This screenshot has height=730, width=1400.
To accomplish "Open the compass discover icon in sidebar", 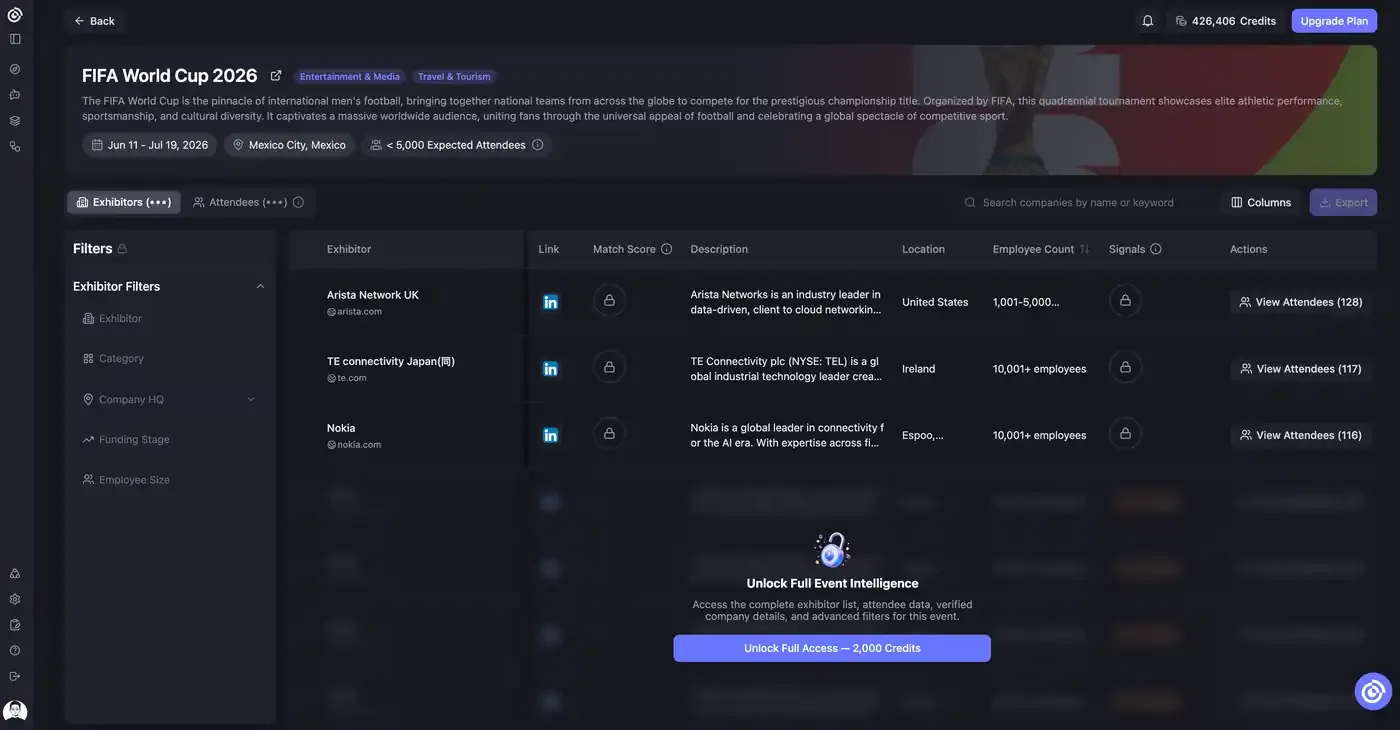I will click(15, 69).
